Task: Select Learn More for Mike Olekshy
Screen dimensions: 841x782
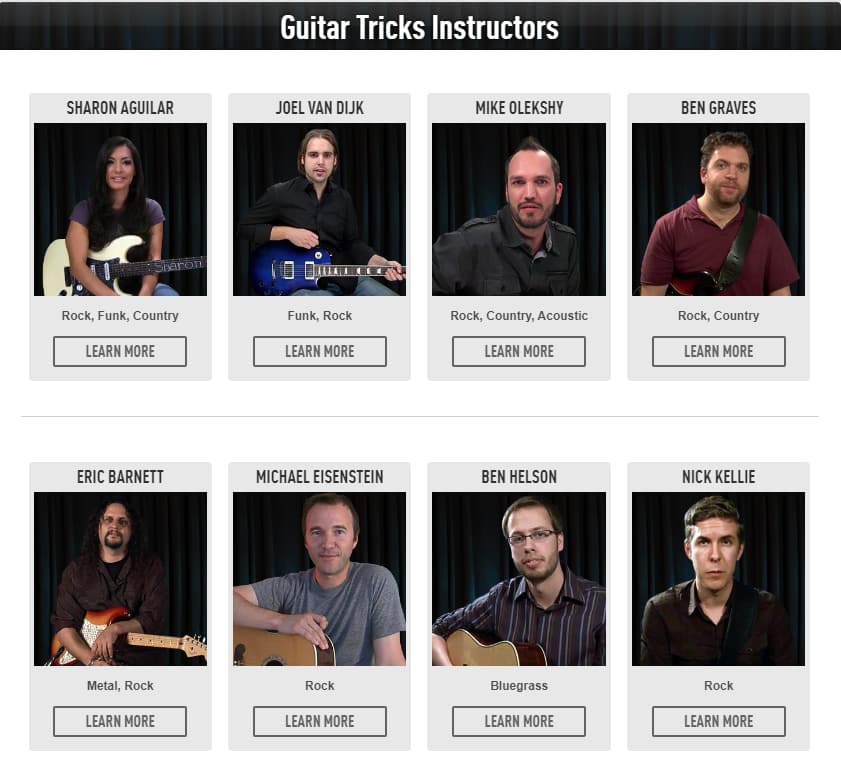Action: tap(519, 351)
